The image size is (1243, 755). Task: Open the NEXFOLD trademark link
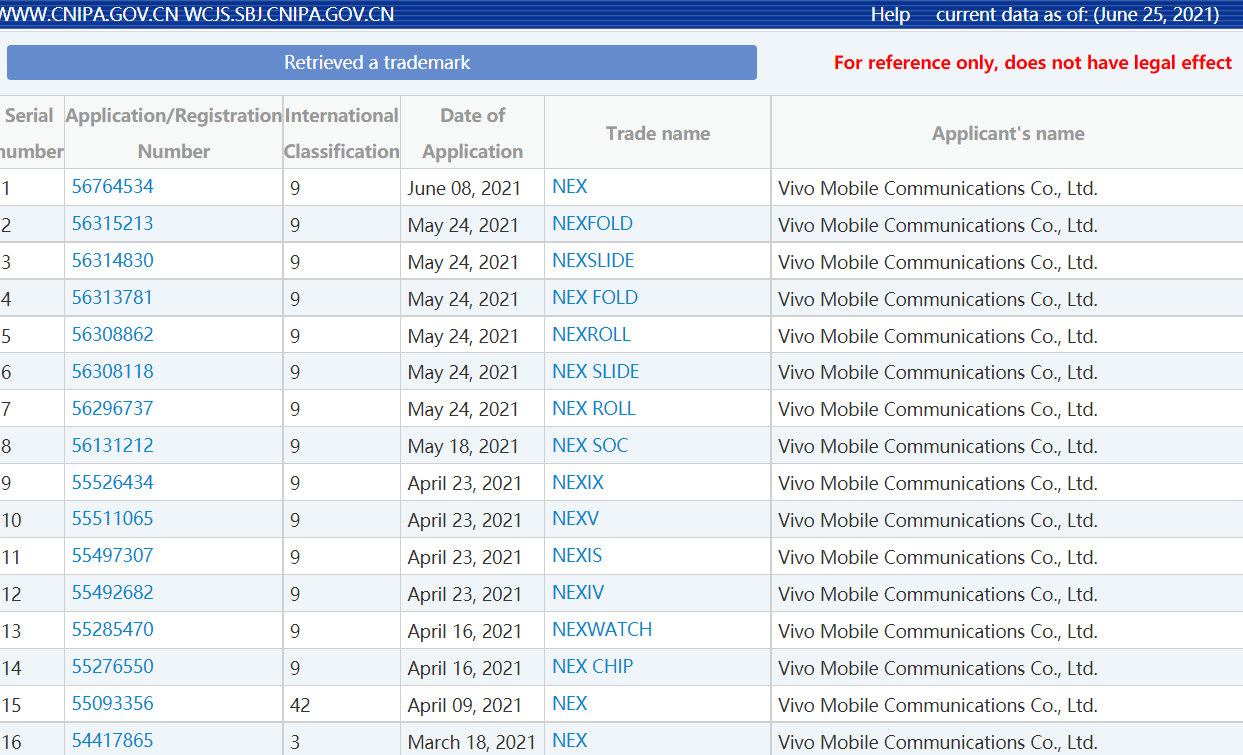click(592, 224)
